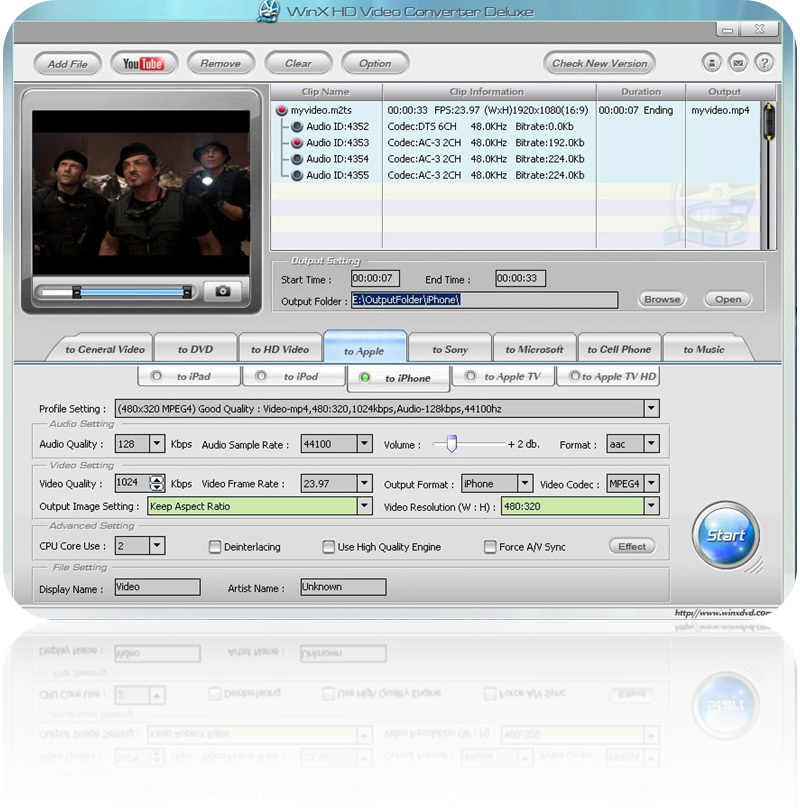Click the trim end handle under the preview
The width and height of the screenshot is (800, 811).
tap(187, 292)
